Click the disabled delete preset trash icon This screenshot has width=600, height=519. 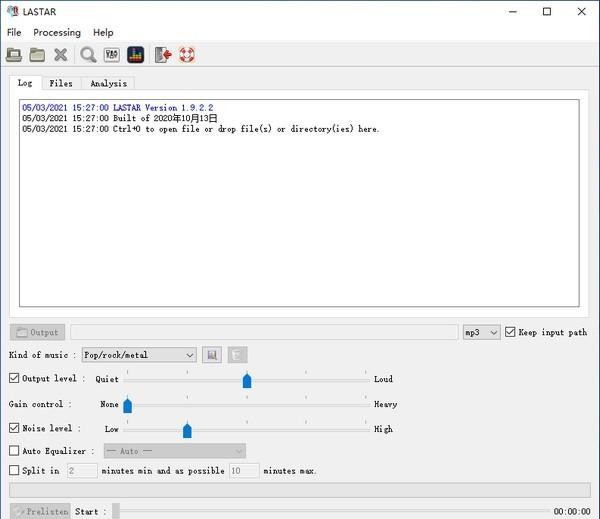[237, 355]
